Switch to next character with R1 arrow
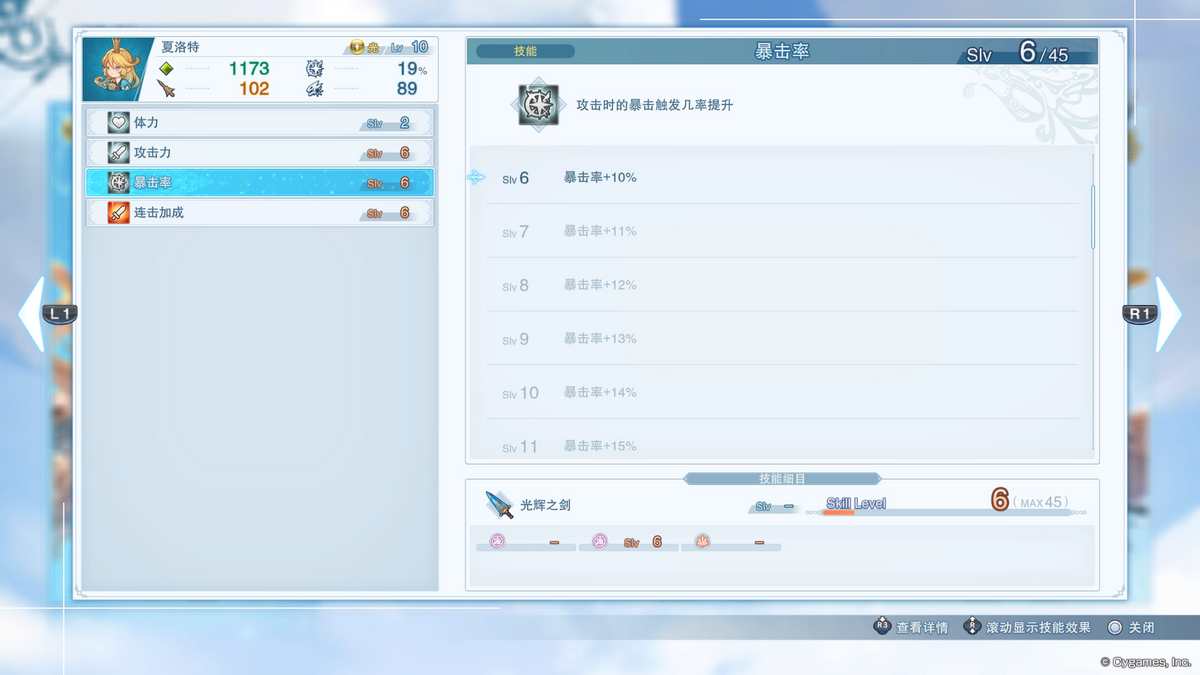Viewport: 1200px width, 675px height. coord(1153,314)
